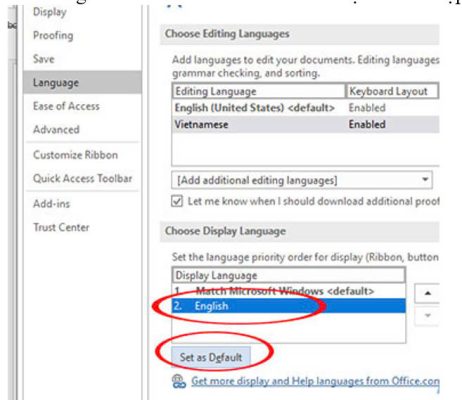Click the globe icon beside Office.com link
The width and height of the screenshot is (462, 400).
pyautogui.click(x=179, y=381)
